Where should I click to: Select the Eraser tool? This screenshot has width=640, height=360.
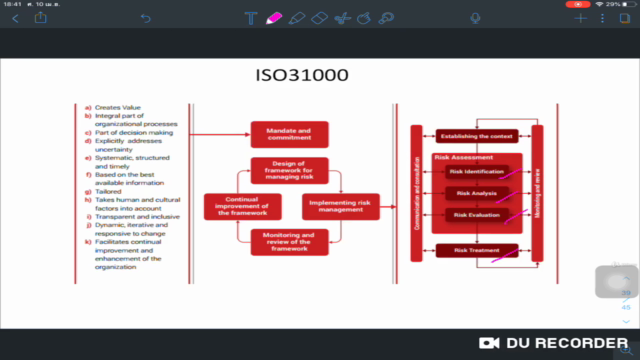319,18
